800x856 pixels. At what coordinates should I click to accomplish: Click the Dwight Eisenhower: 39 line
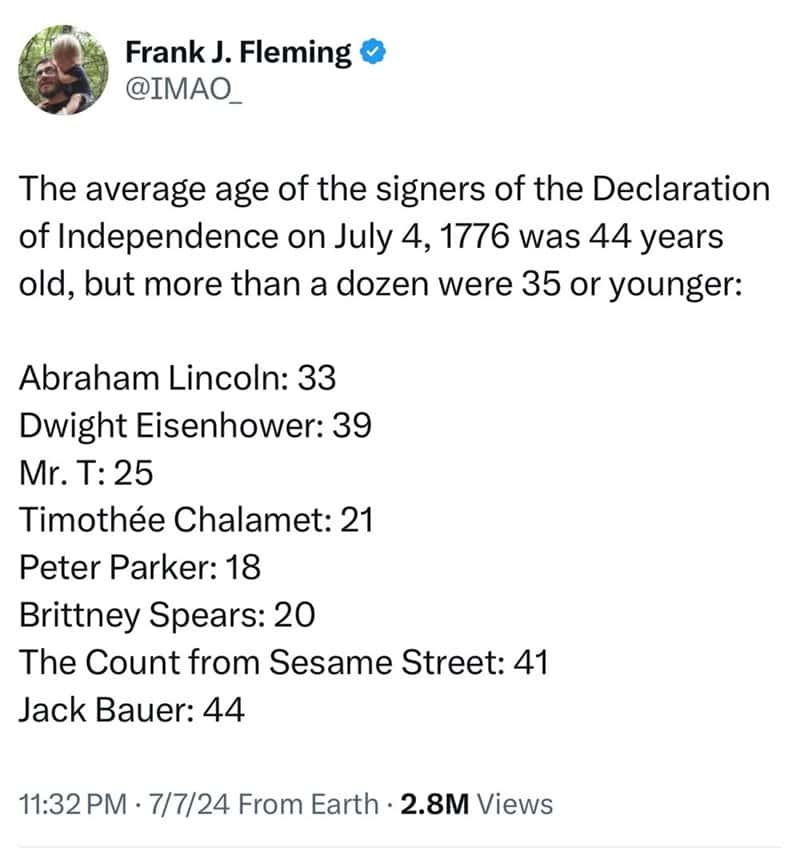point(195,425)
